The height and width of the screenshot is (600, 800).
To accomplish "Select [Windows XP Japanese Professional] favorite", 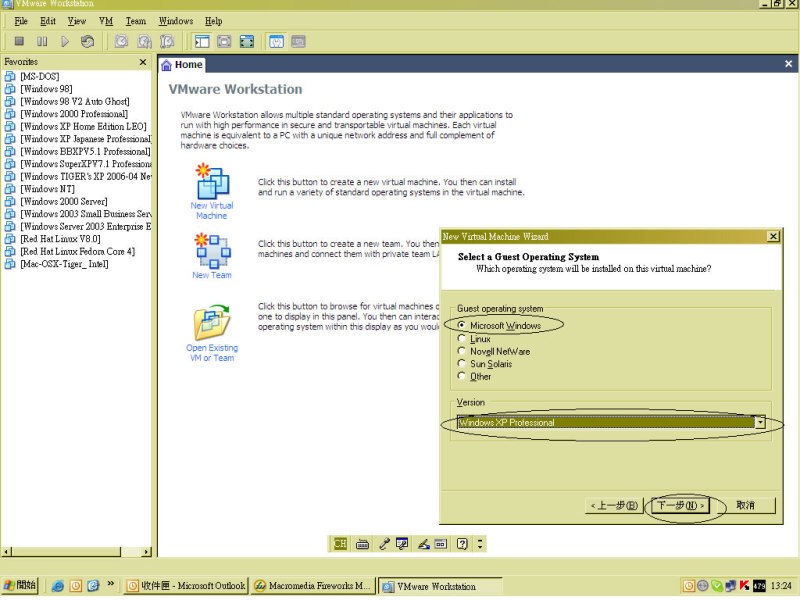I will (x=86, y=139).
